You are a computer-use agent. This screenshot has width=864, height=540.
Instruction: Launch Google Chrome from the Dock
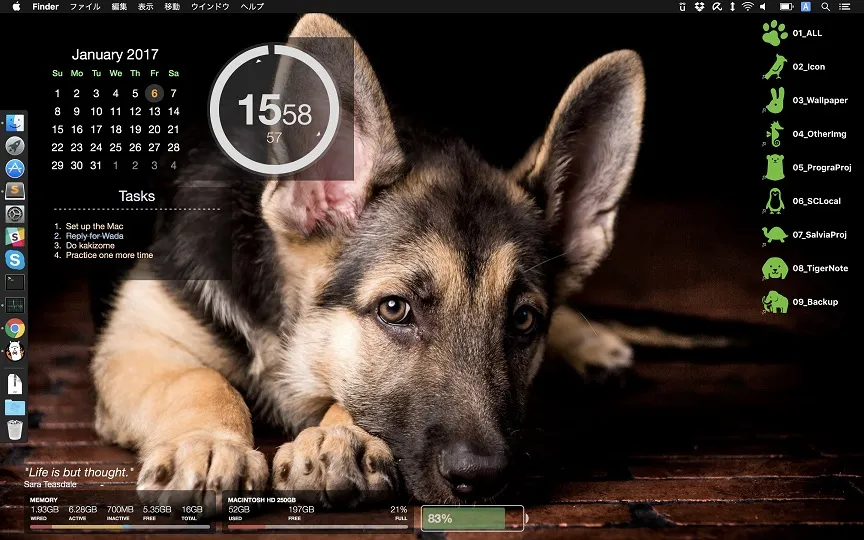14,328
